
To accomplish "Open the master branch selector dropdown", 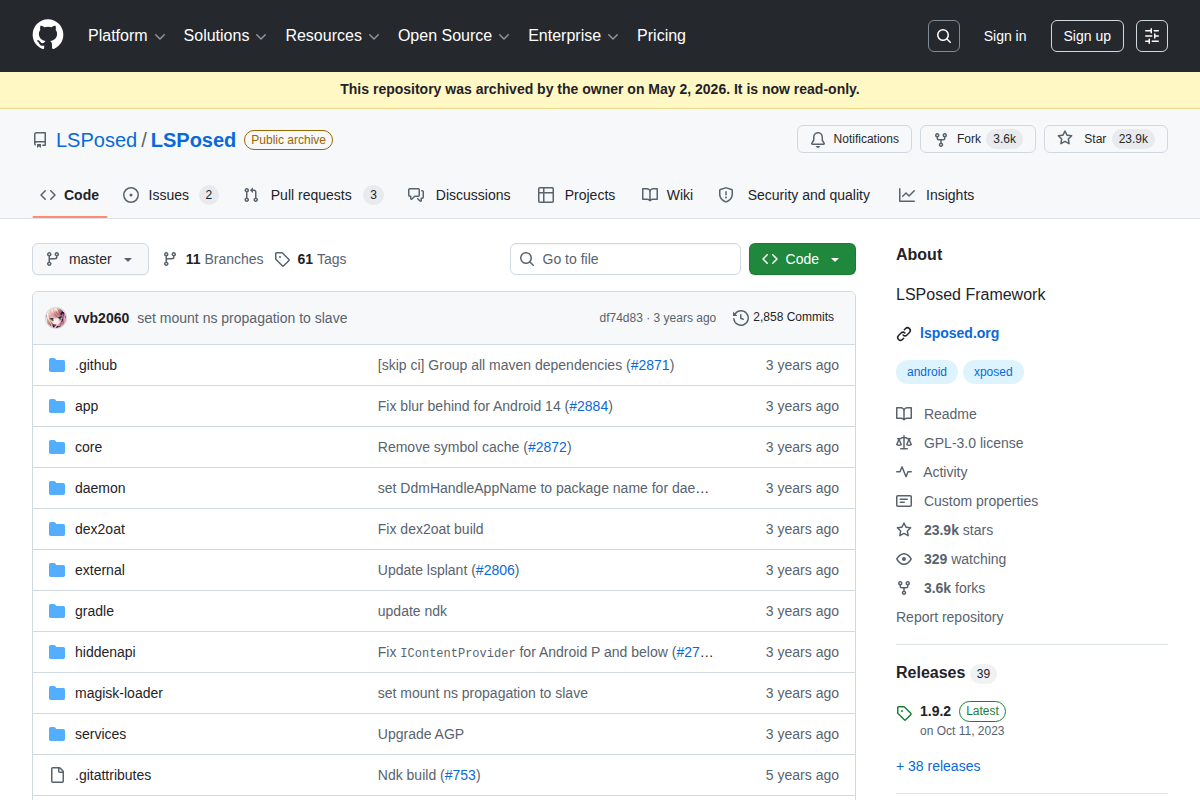I will pos(90,259).
